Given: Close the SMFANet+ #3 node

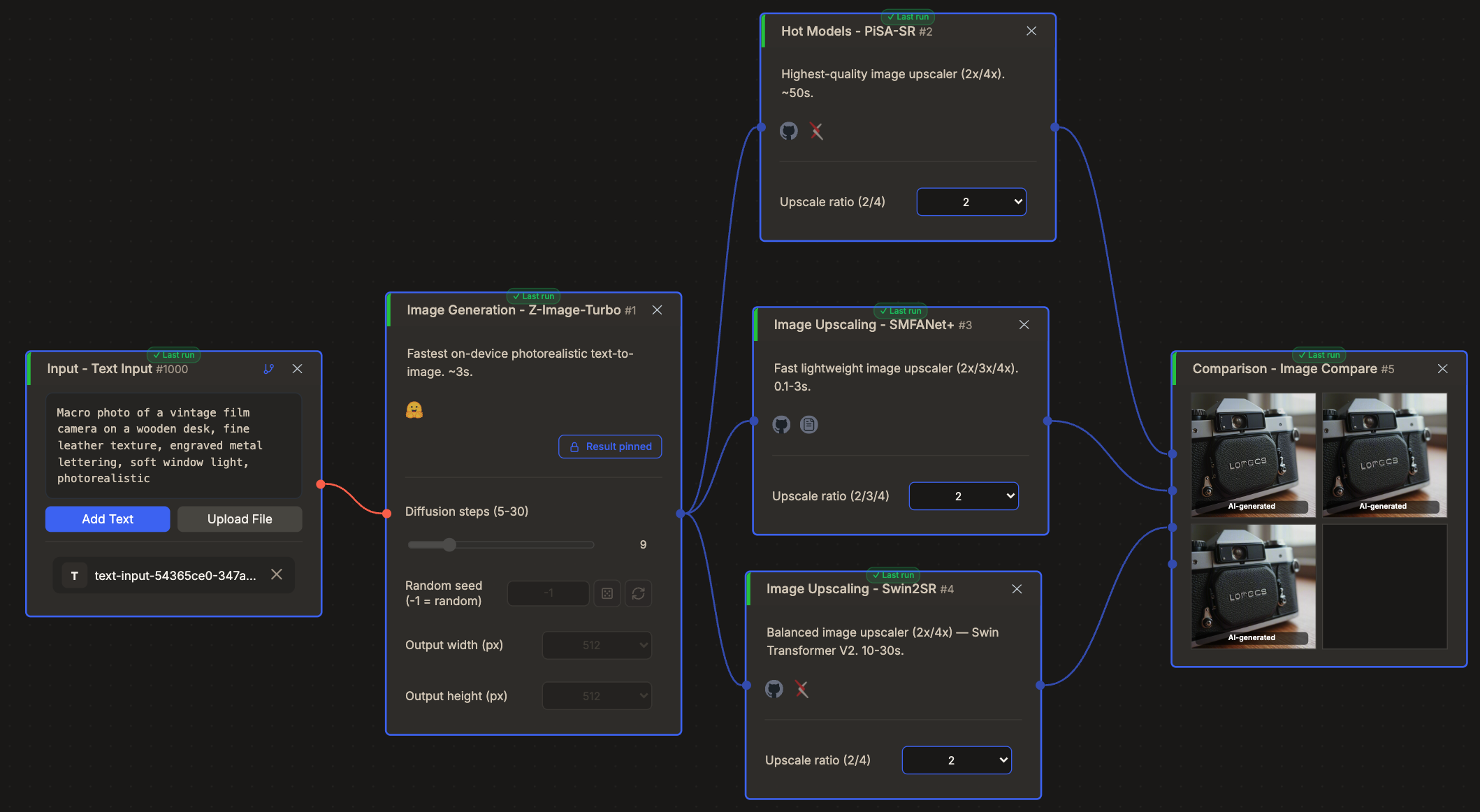Looking at the screenshot, I should (1024, 325).
